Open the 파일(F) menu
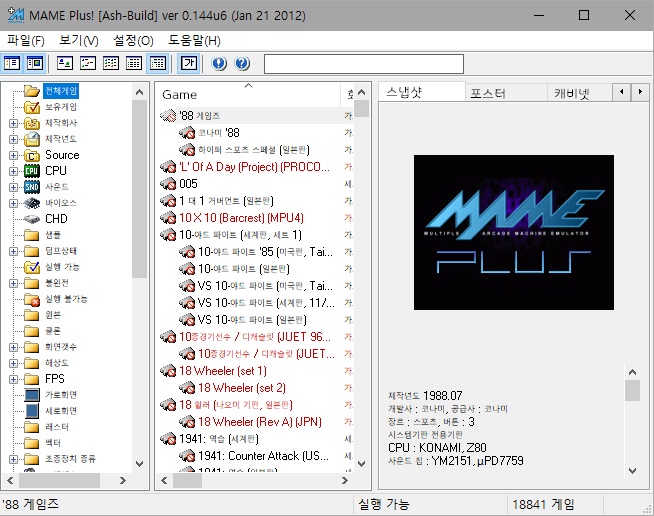 point(26,41)
